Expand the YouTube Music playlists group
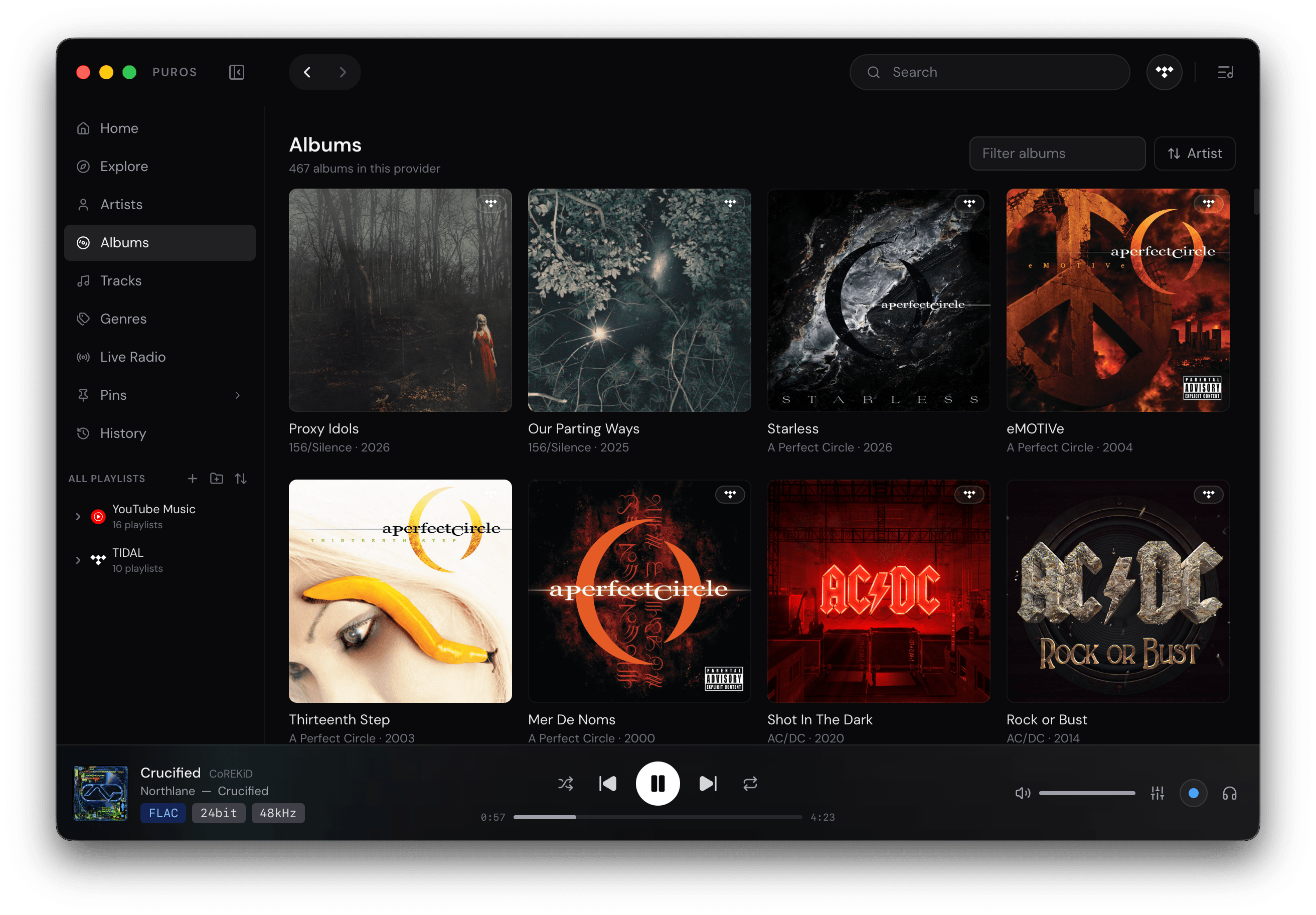1316x915 pixels. [x=78, y=517]
